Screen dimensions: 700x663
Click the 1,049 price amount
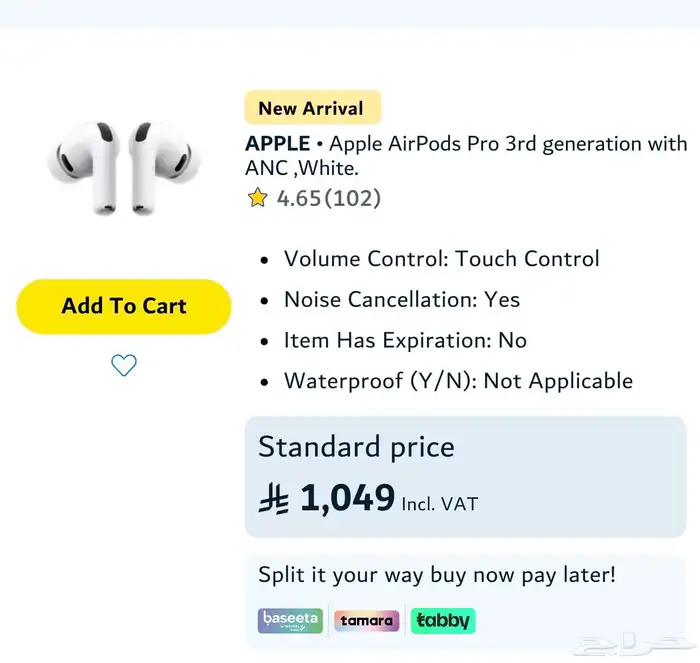click(347, 497)
